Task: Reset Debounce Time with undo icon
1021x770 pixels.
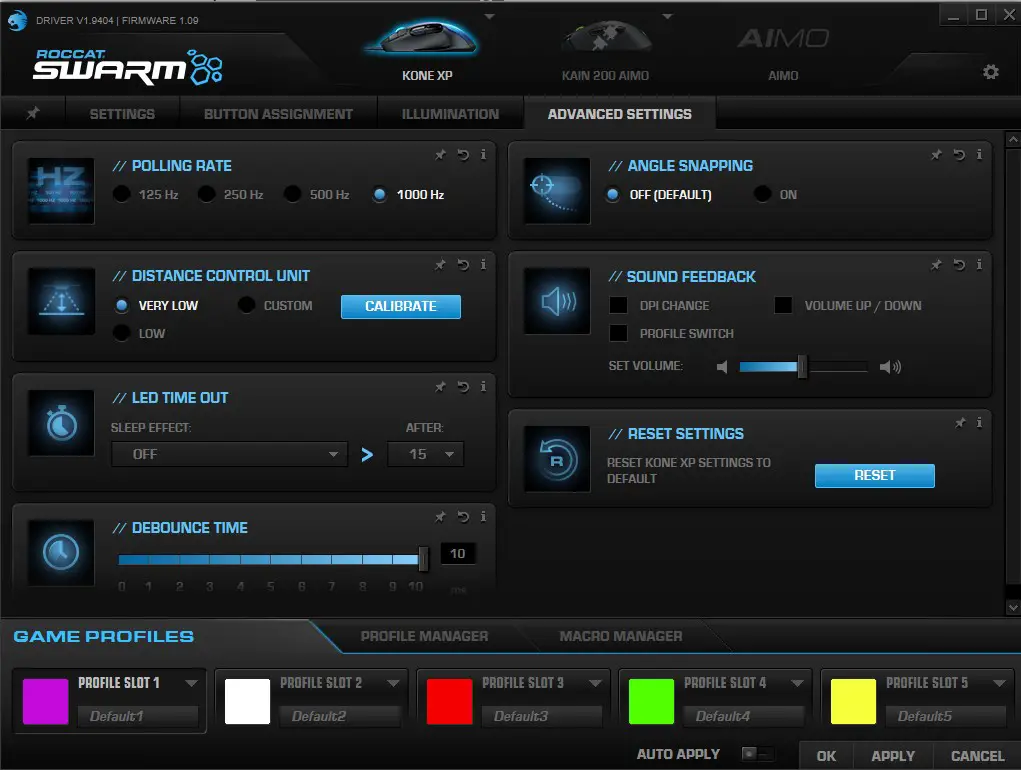Action: coord(463,517)
